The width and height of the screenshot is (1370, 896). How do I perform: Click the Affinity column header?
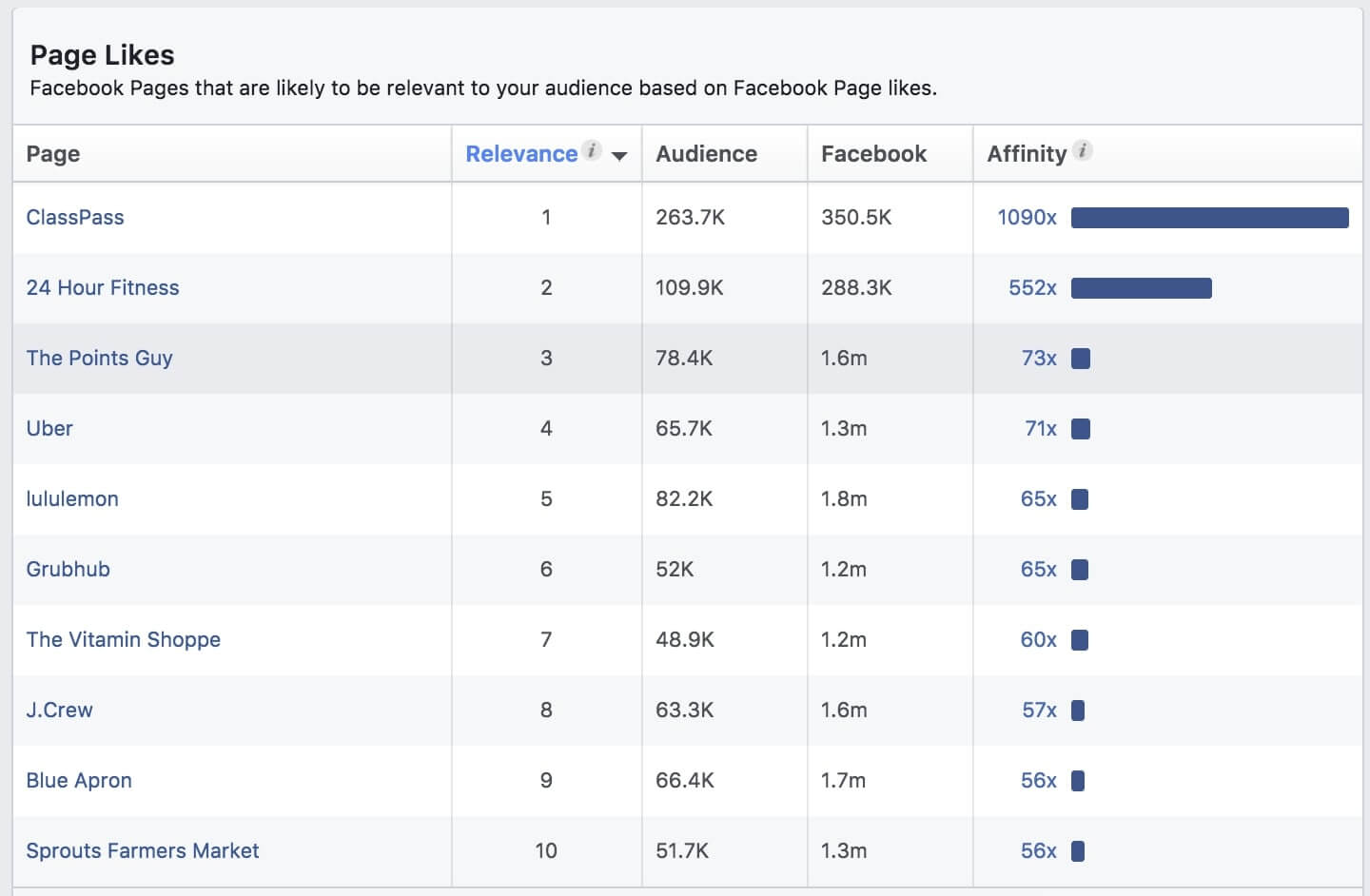click(1027, 154)
